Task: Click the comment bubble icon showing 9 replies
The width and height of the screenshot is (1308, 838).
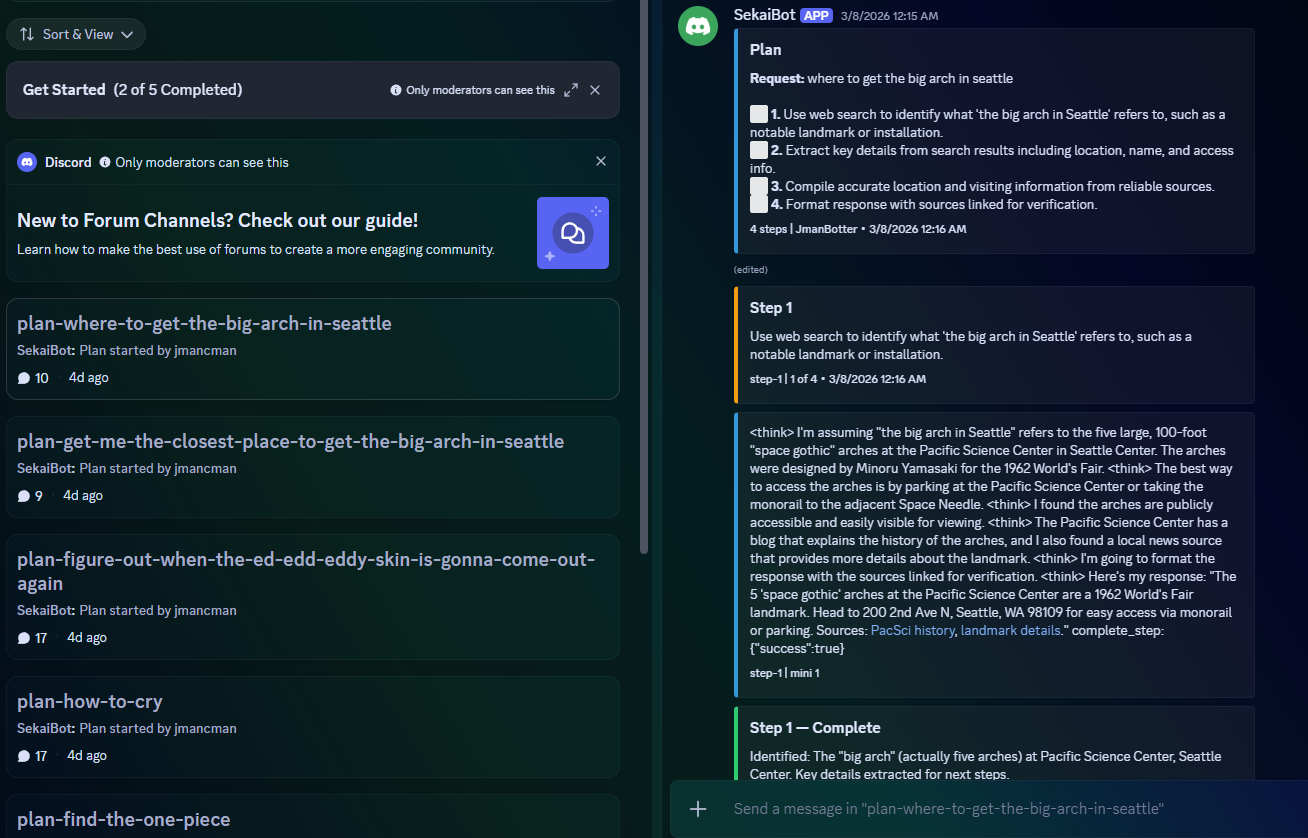Action: coord(24,496)
